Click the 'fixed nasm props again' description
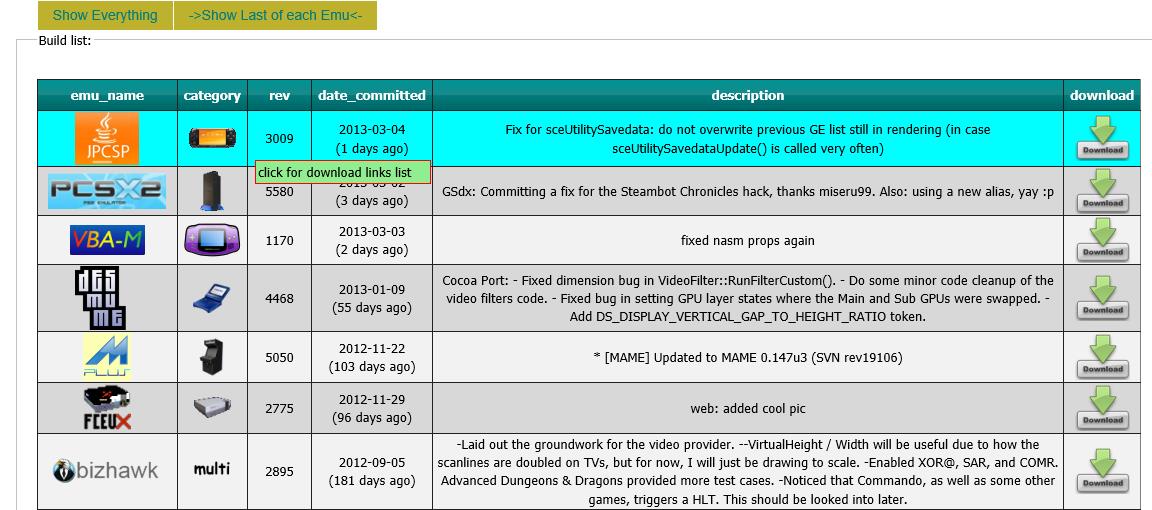 (748, 240)
